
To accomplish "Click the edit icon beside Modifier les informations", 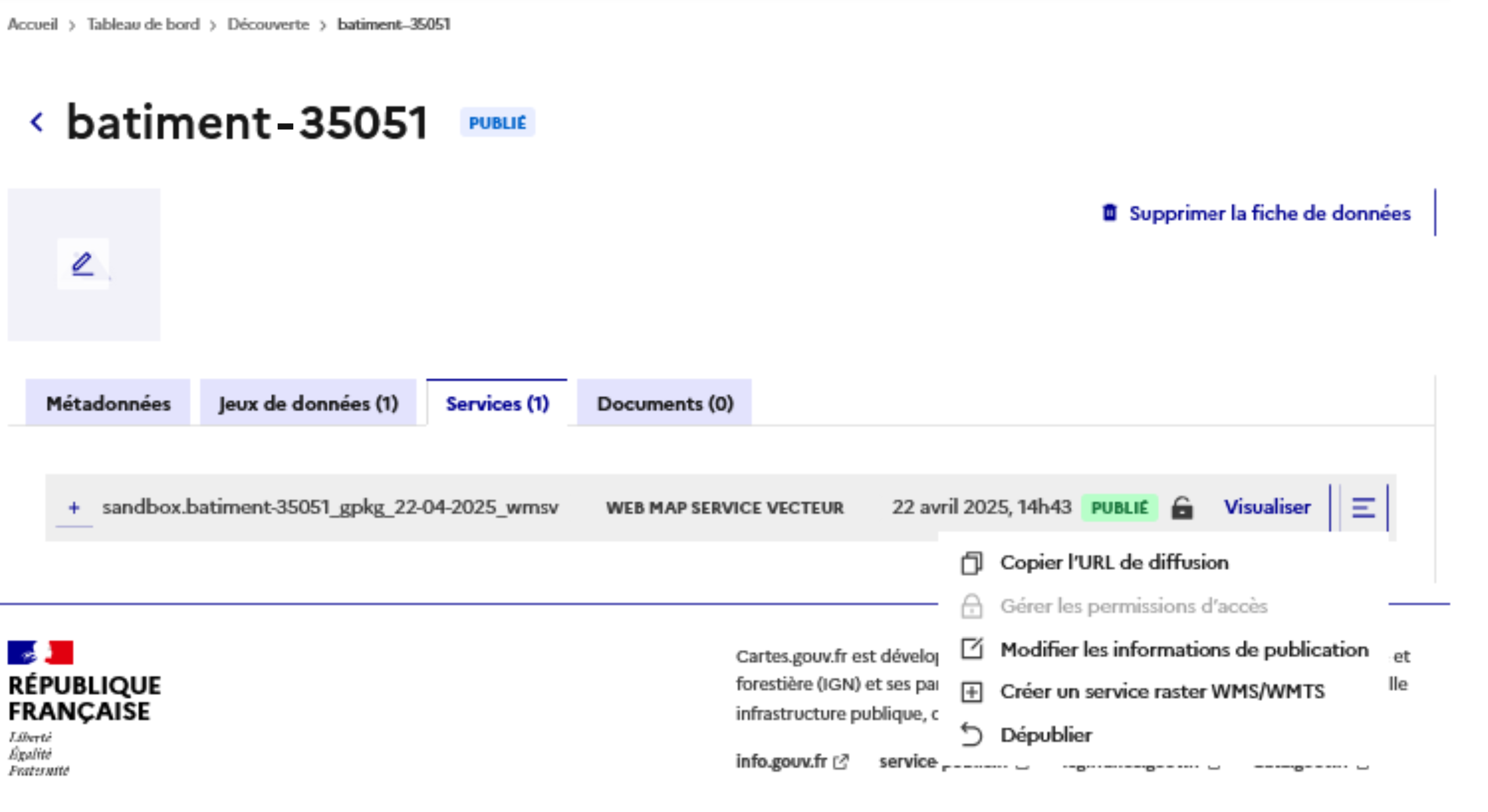I will 971,649.
